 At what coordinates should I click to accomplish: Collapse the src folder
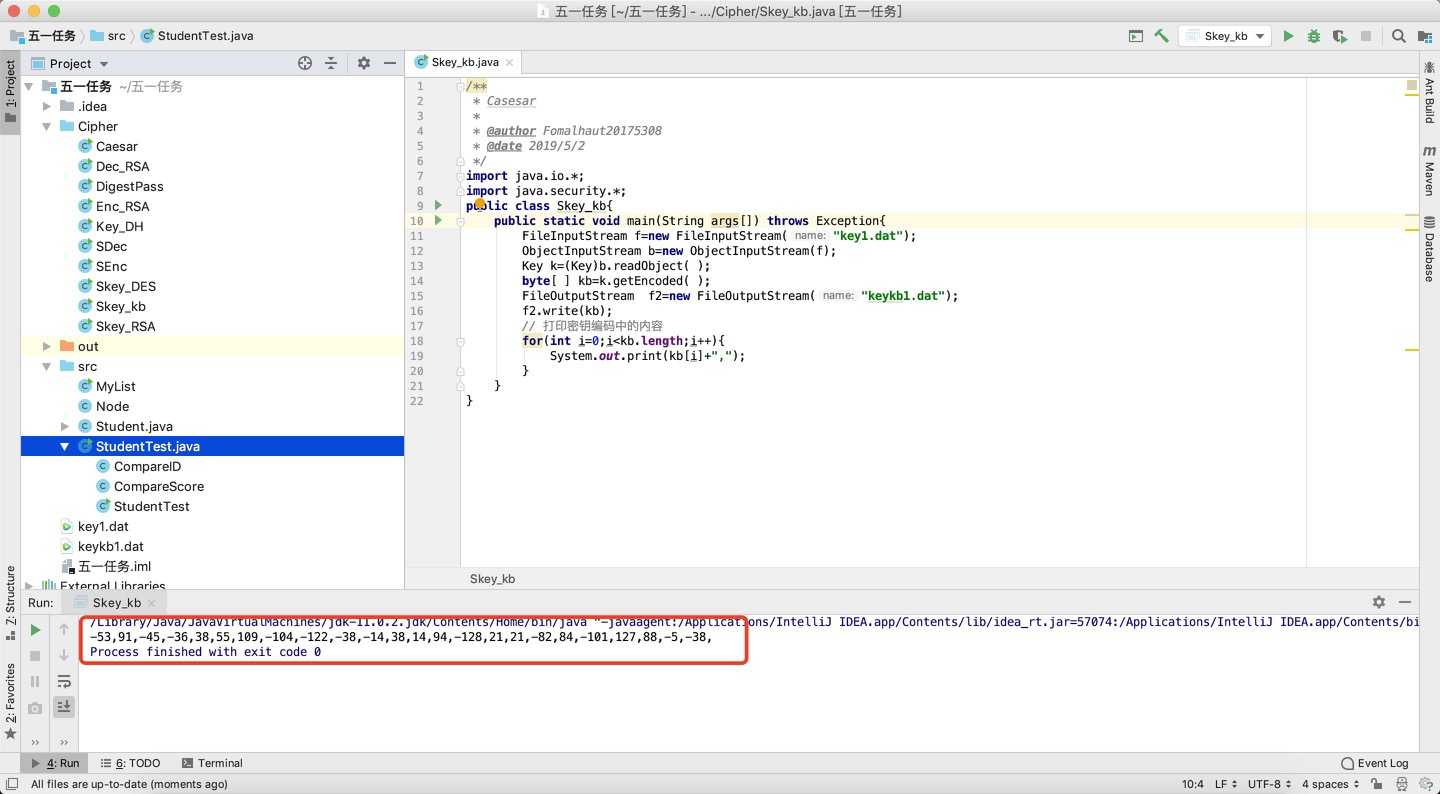click(x=46, y=366)
